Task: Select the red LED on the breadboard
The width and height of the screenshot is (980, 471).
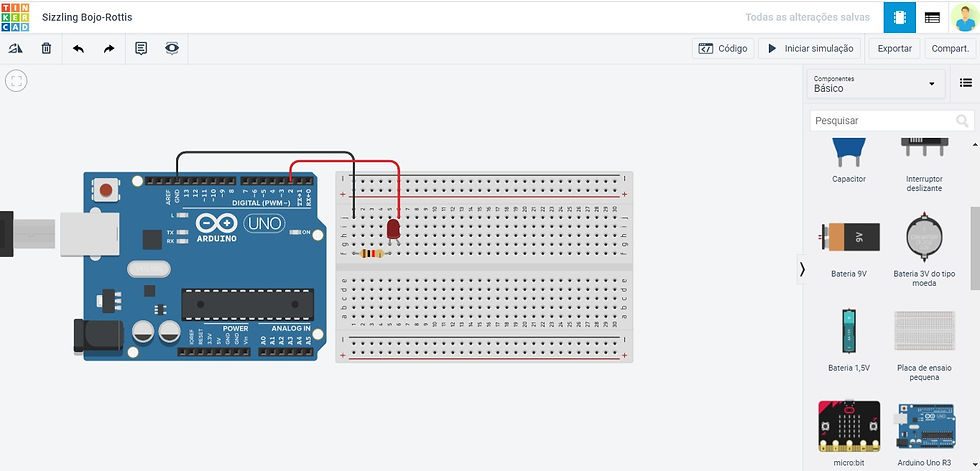Action: pos(393,229)
